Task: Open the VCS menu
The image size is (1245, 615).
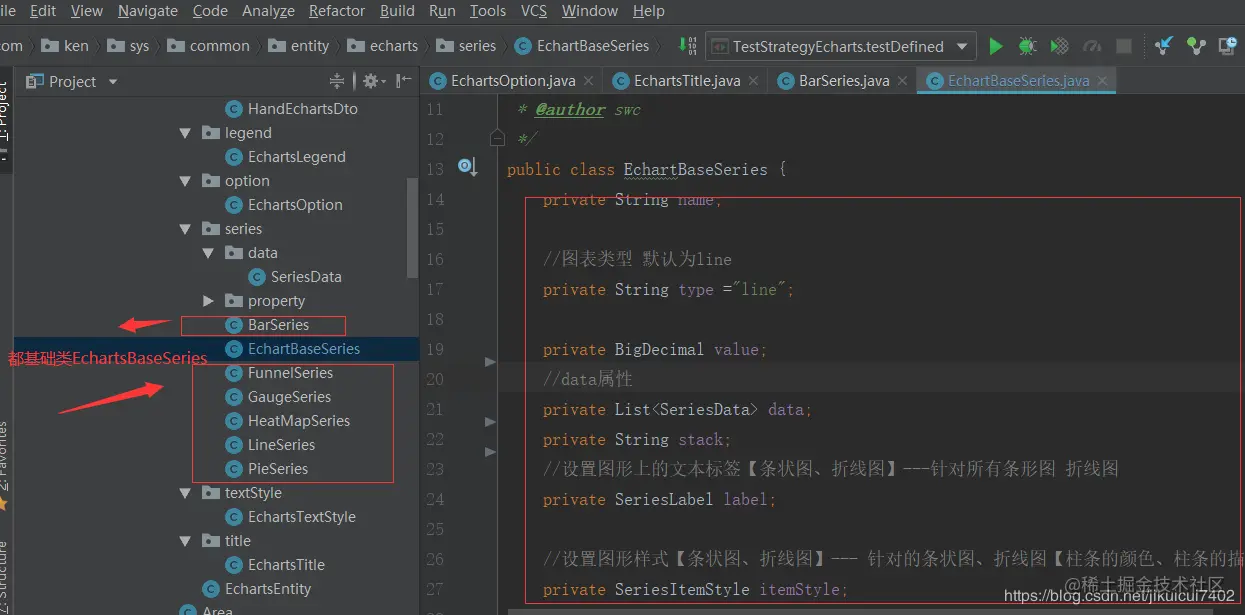Action: point(534,11)
